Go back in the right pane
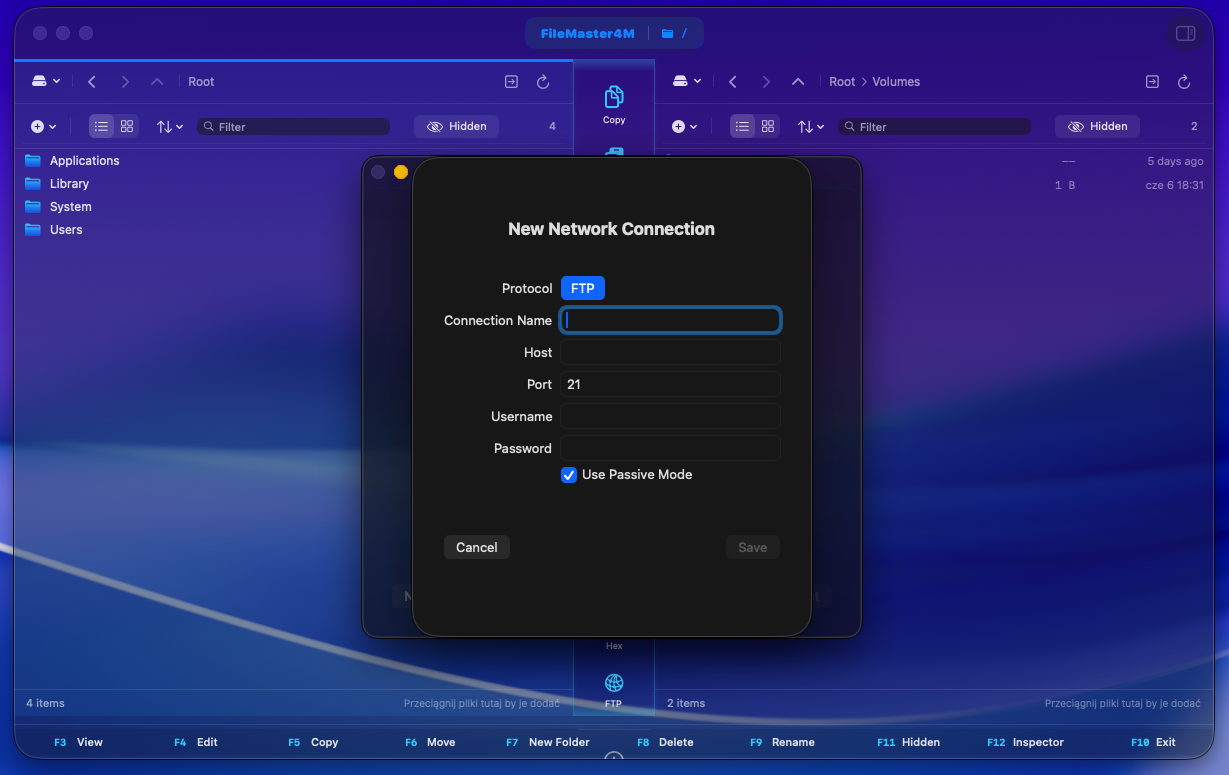Screen dimensions: 1229x775 pyautogui.click(x=733, y=82)
